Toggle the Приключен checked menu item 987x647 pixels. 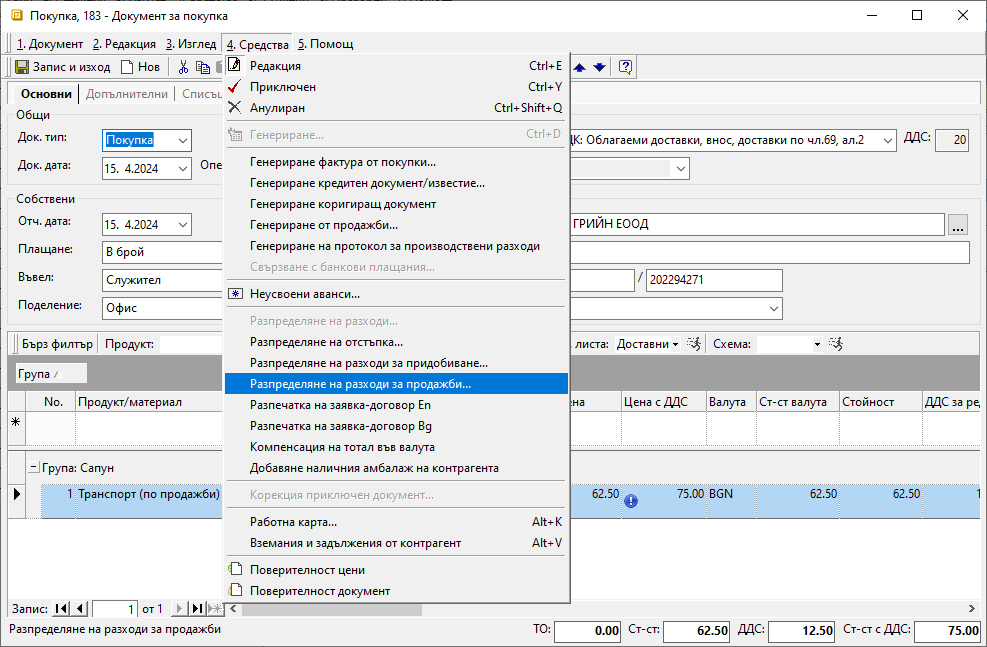283,87
